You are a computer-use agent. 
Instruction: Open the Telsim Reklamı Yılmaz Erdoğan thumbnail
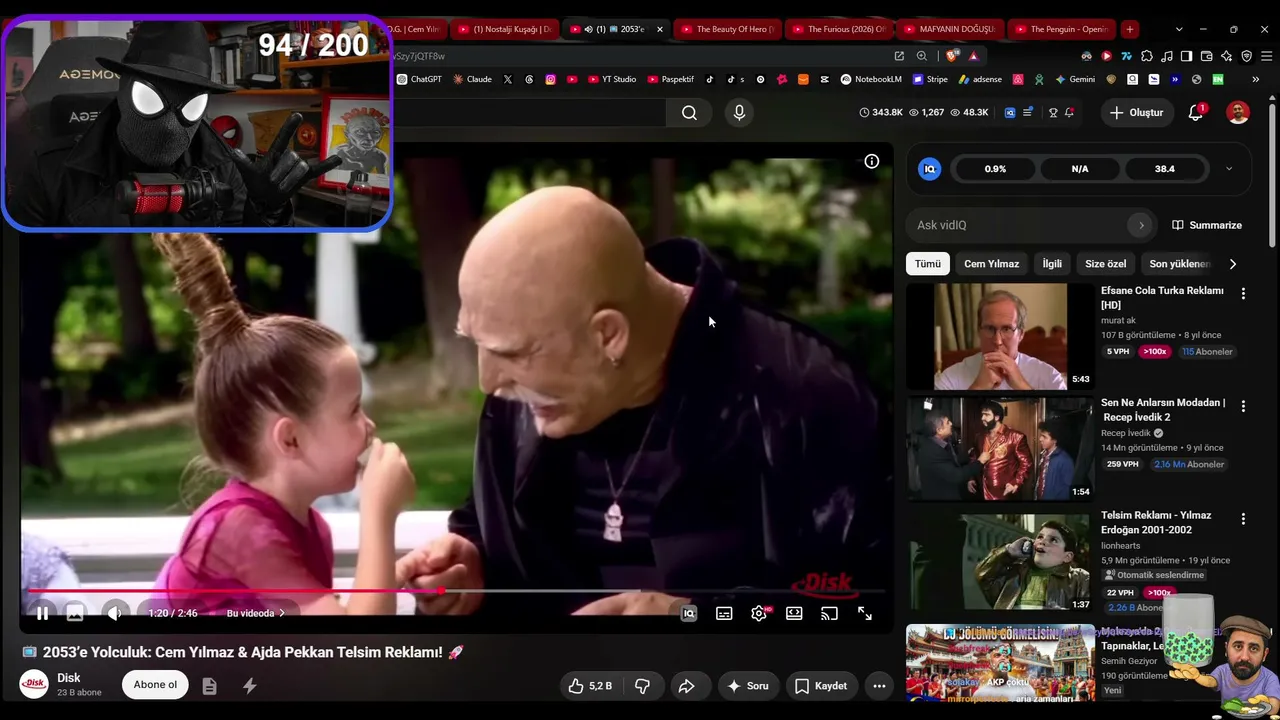pos(1000,562)
